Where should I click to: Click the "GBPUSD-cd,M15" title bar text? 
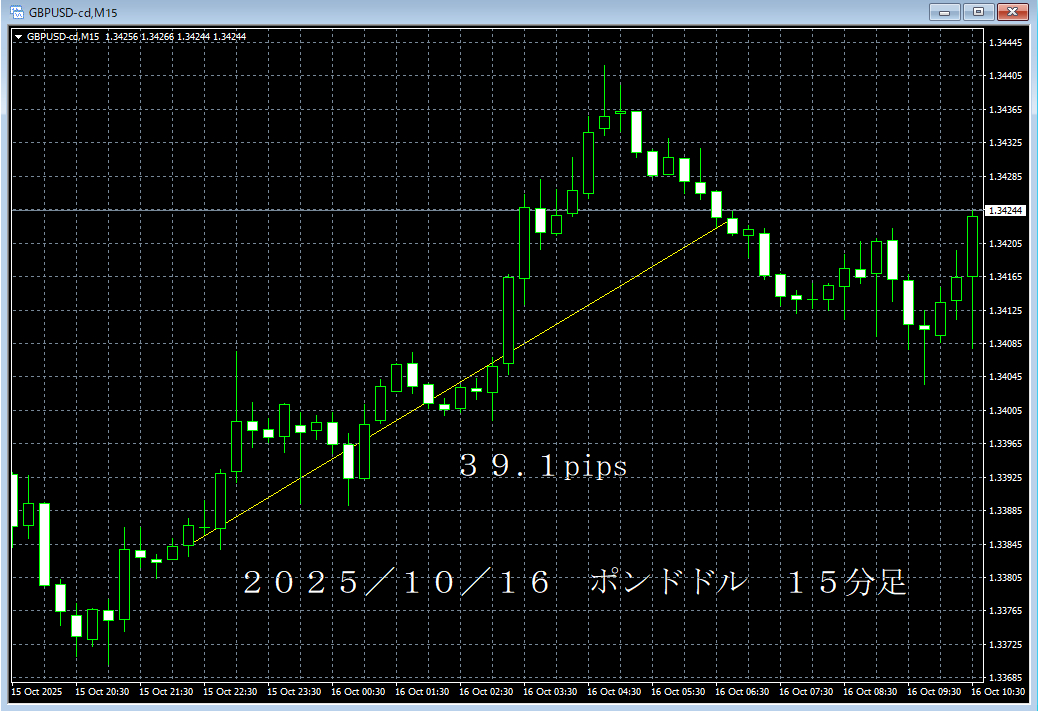pyautogui.click(x=67, y=12)
